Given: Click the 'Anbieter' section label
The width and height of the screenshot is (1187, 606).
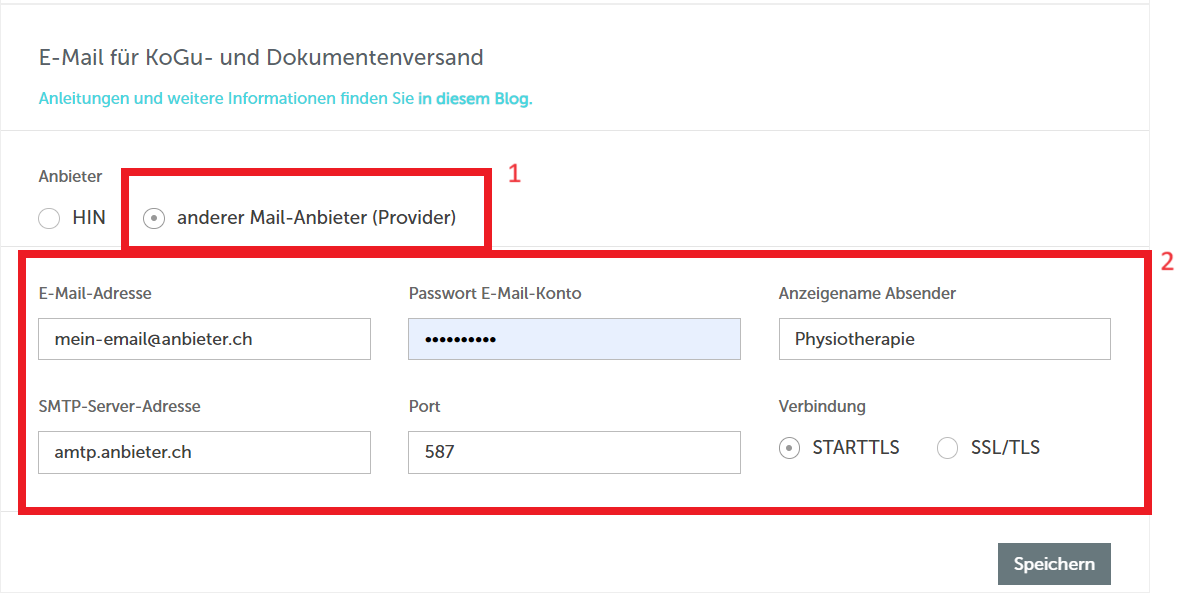Looking at the screenshot, I should tap(70, 176).
